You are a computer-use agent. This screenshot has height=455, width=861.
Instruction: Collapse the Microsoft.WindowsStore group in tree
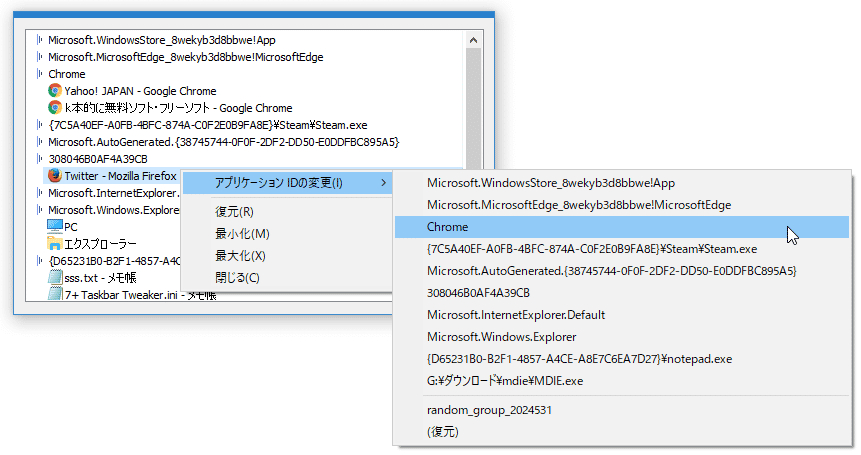point(40,40)
